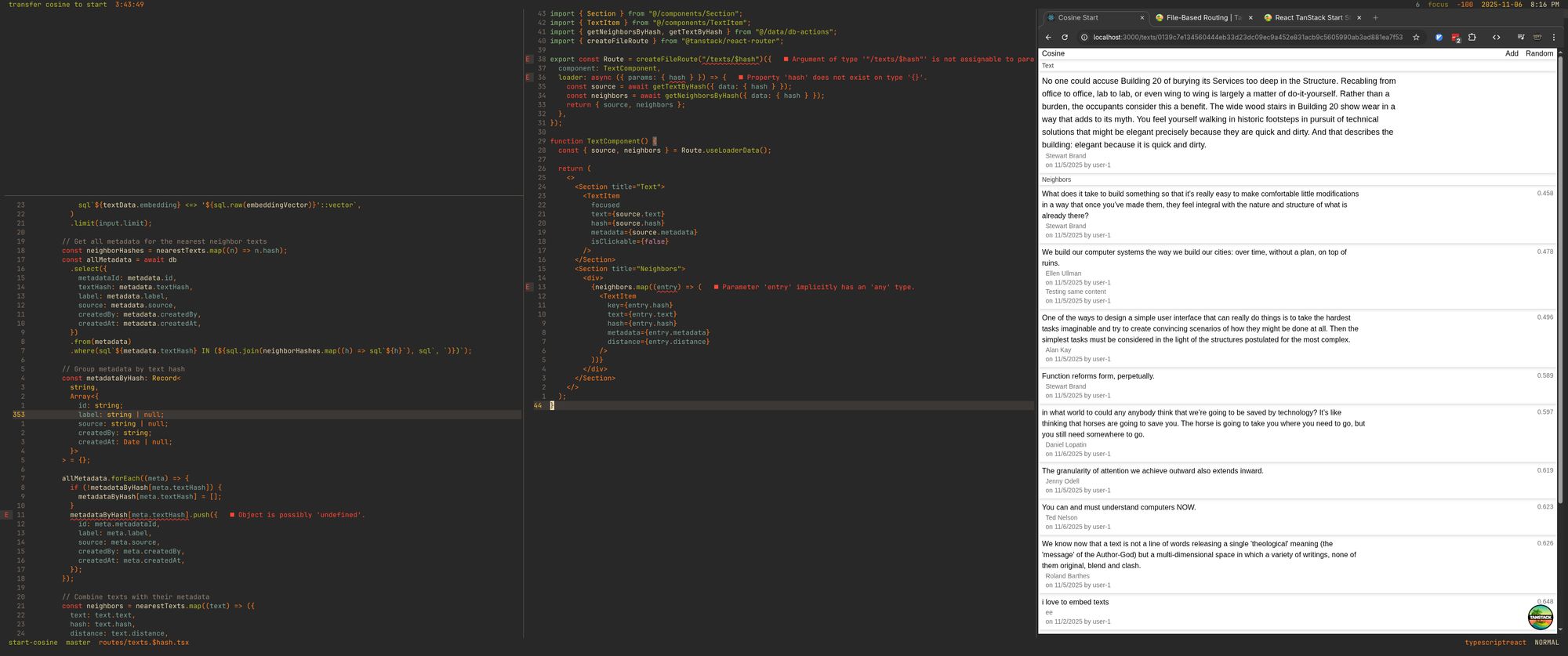Viewport: 1568px width, 656px height.
Task: Open the browser three-dot menu
Action: [x=1554, y=37]
